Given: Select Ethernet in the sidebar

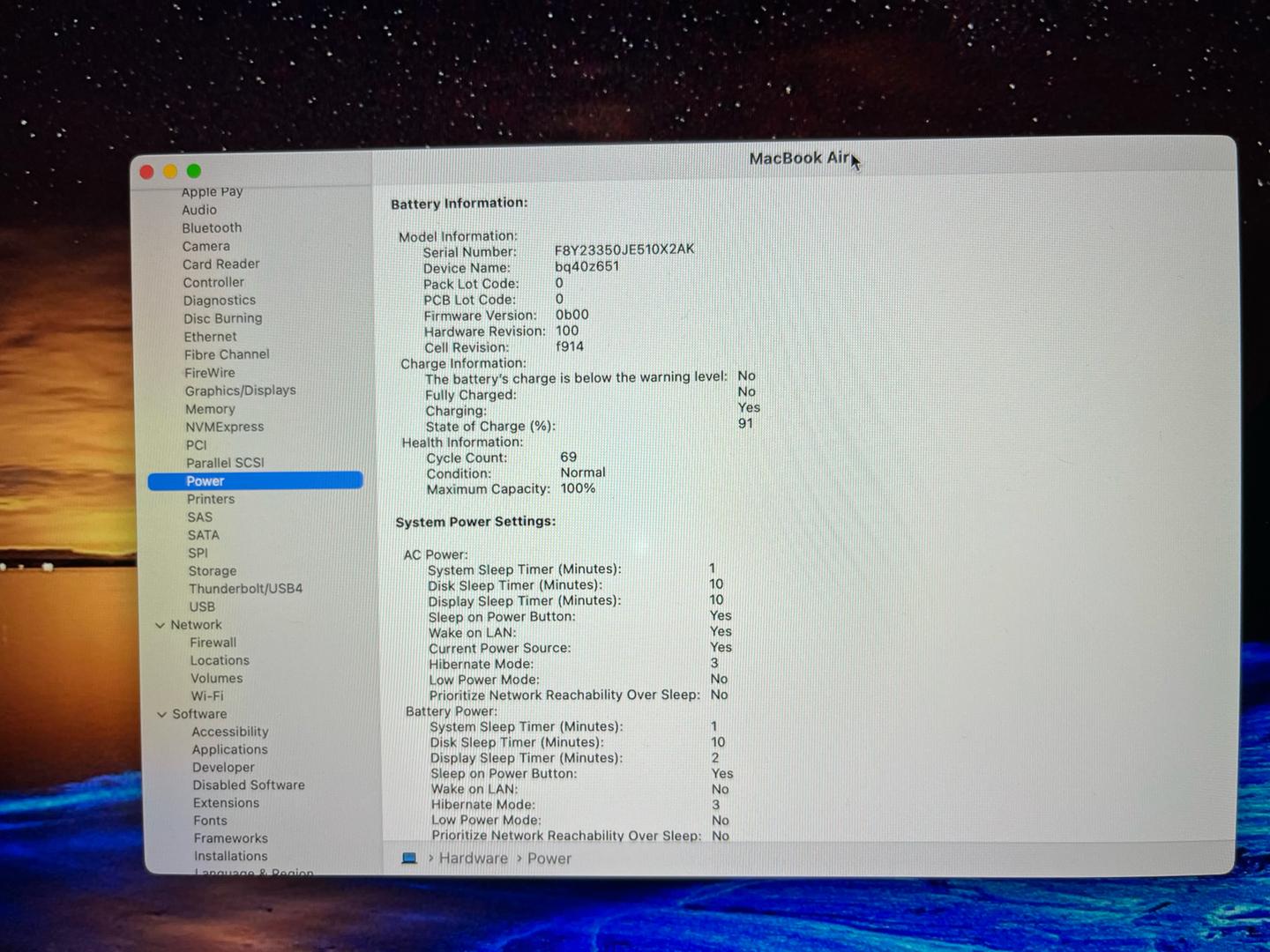Looking at the screenshot, I should (211, 337).
